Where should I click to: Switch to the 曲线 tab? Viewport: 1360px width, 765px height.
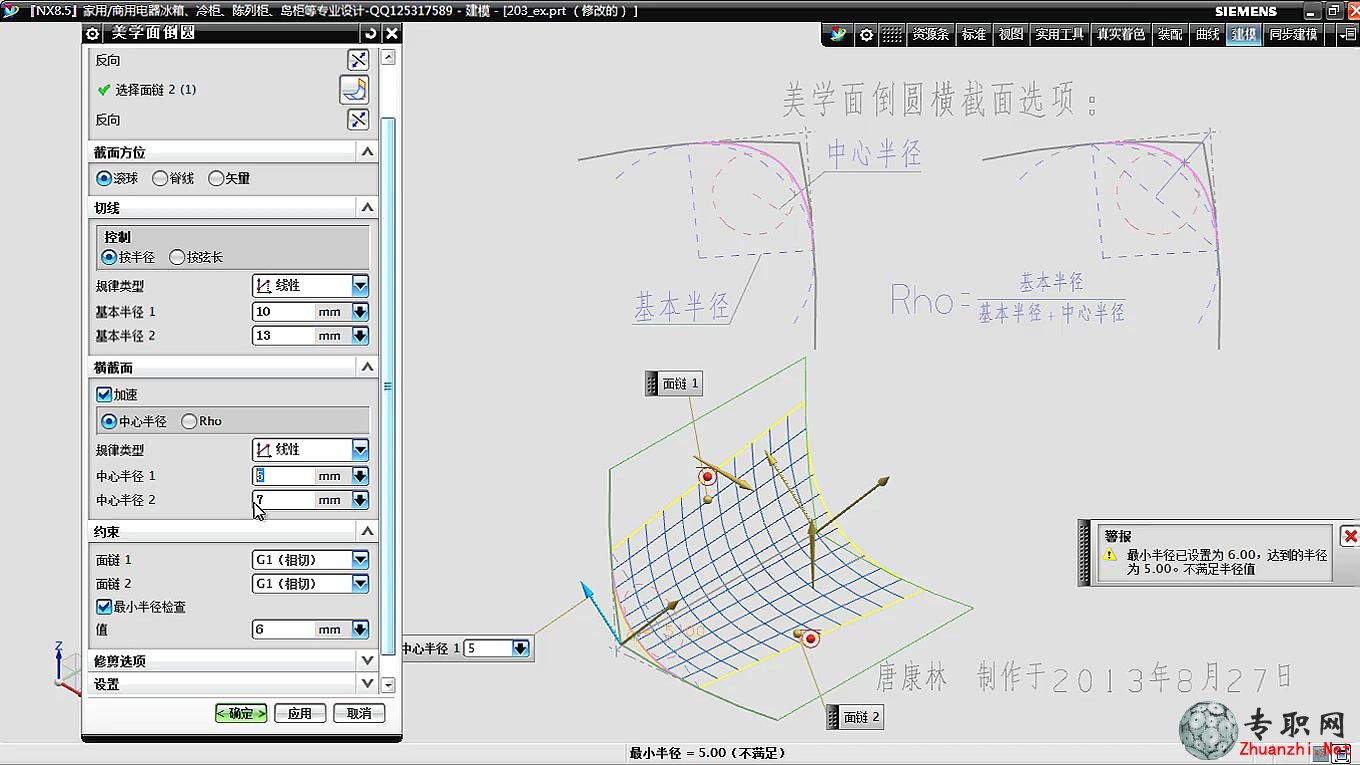[1208, 34]
